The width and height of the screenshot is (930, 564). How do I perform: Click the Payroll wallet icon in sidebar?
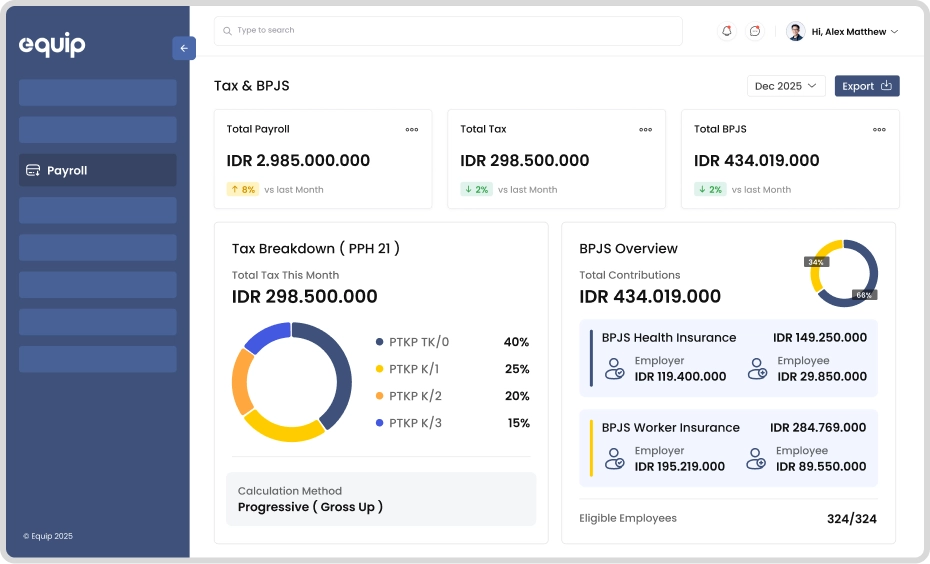pos(33,170)
